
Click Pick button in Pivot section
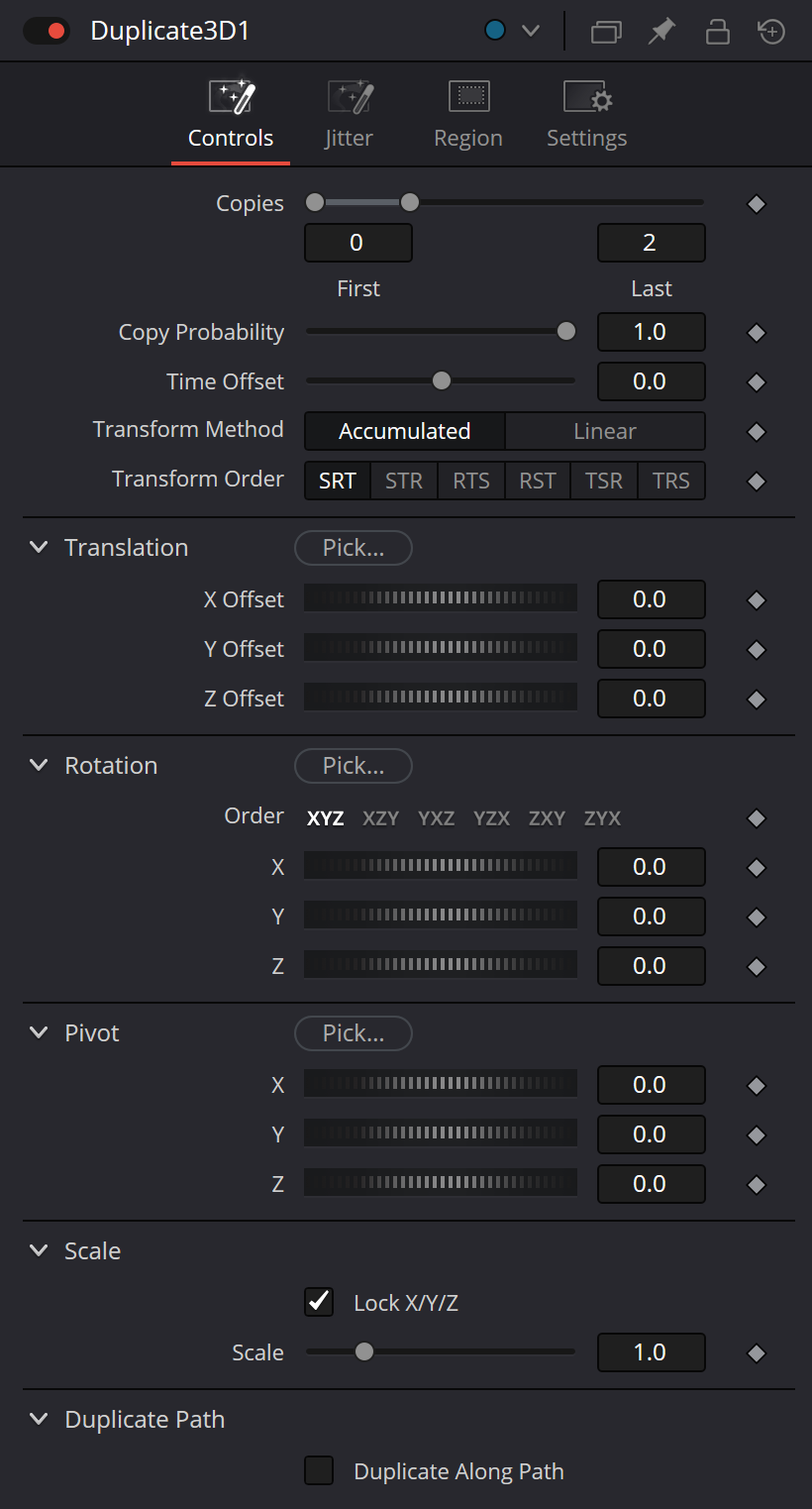click(x=354, y=1032)
